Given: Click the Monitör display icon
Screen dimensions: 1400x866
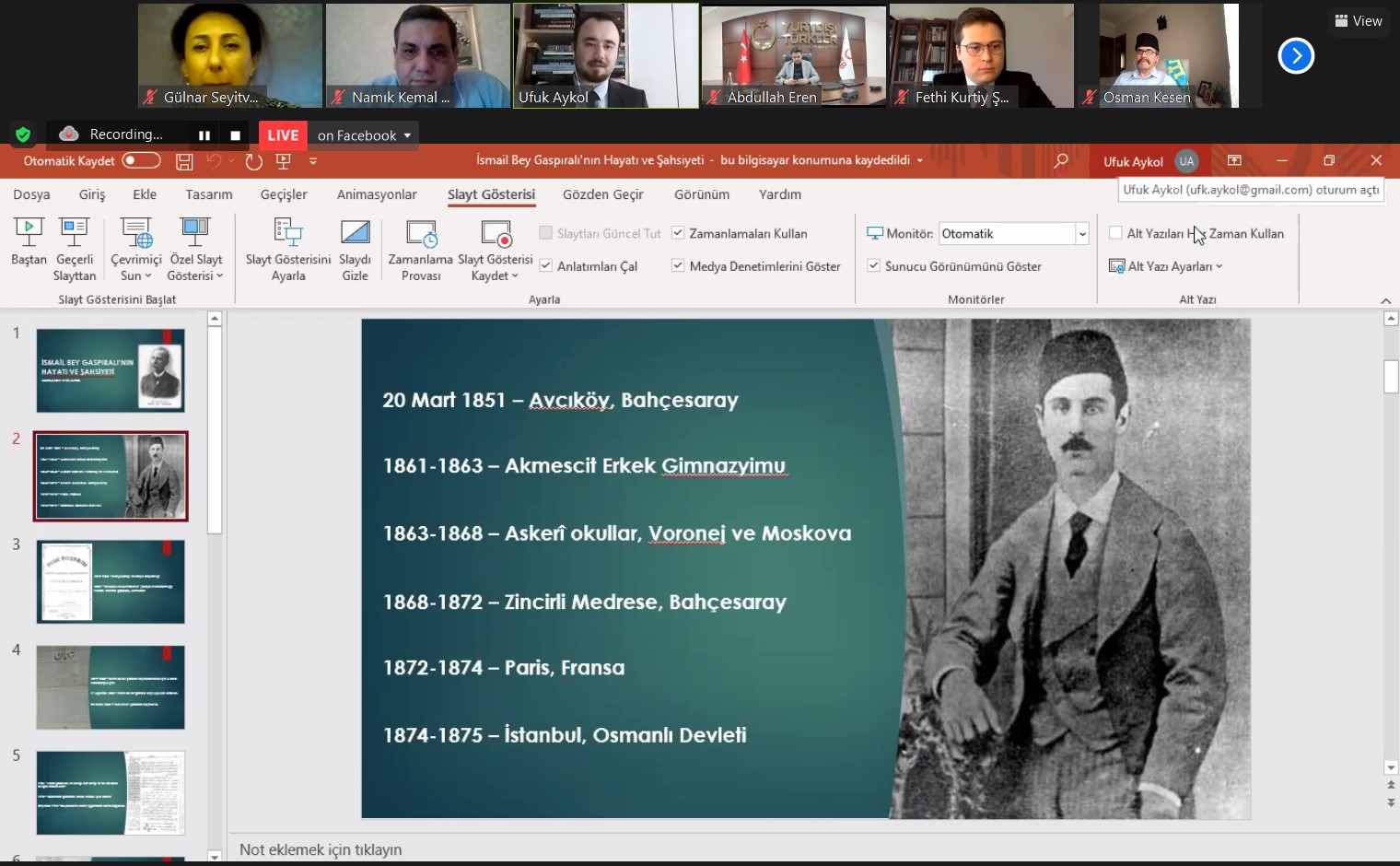Looking at the screenshot, I should tap(875, 233).
